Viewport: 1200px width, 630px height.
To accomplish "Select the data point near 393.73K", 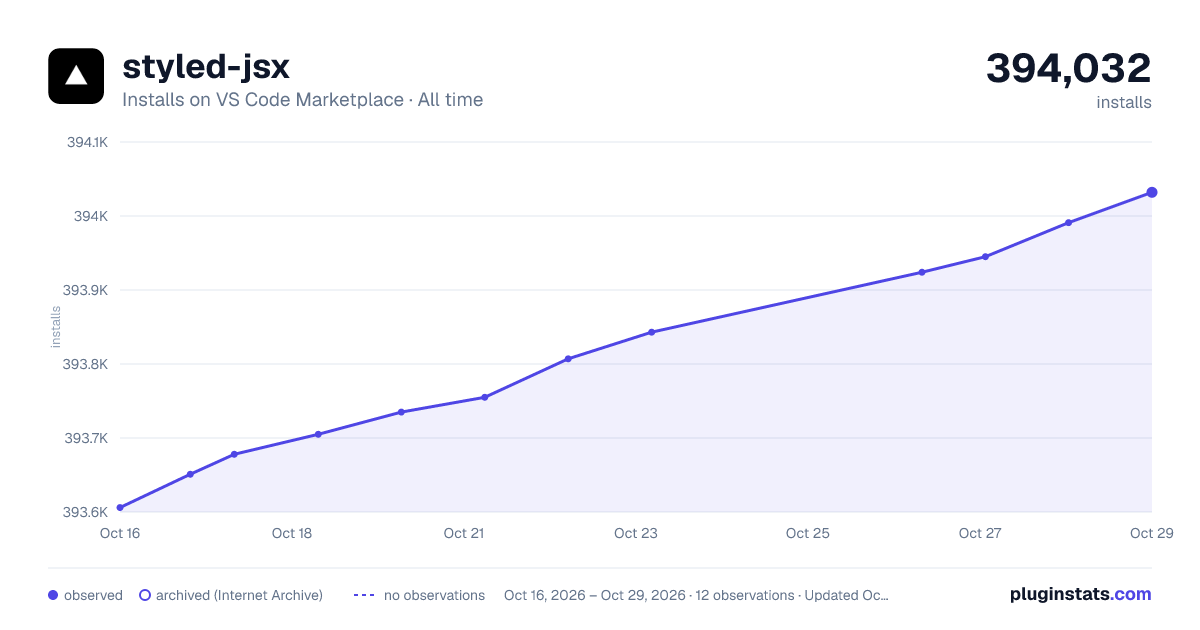I will (x=401, y=412).
